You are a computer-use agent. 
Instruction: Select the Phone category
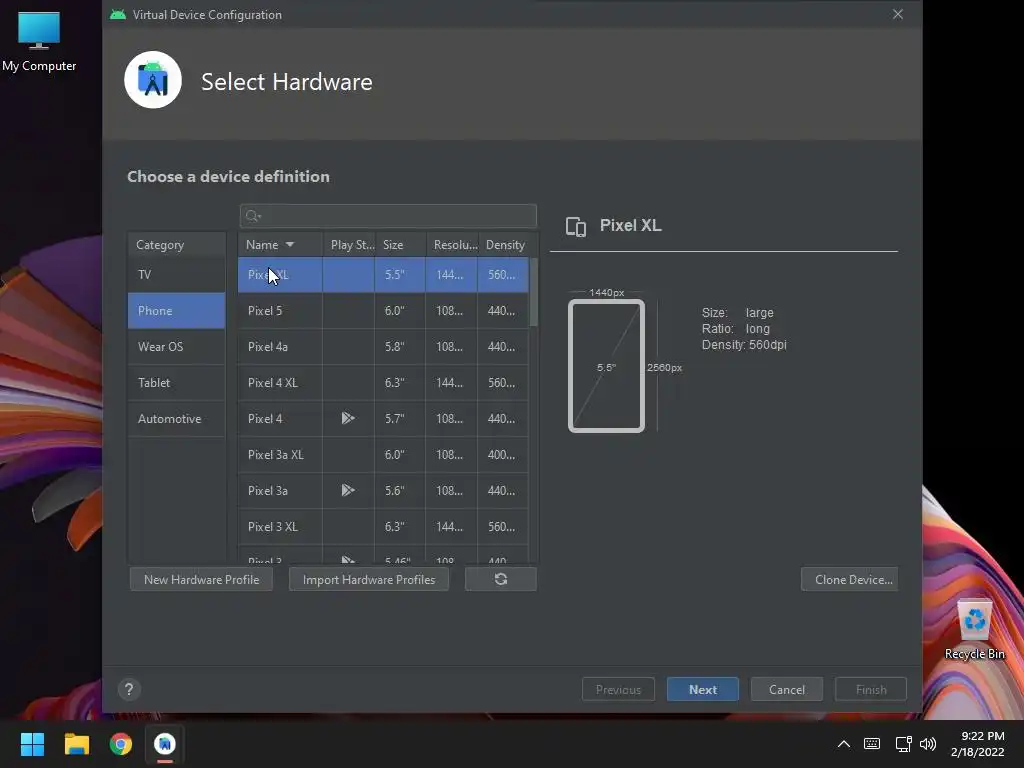(176, 311)
